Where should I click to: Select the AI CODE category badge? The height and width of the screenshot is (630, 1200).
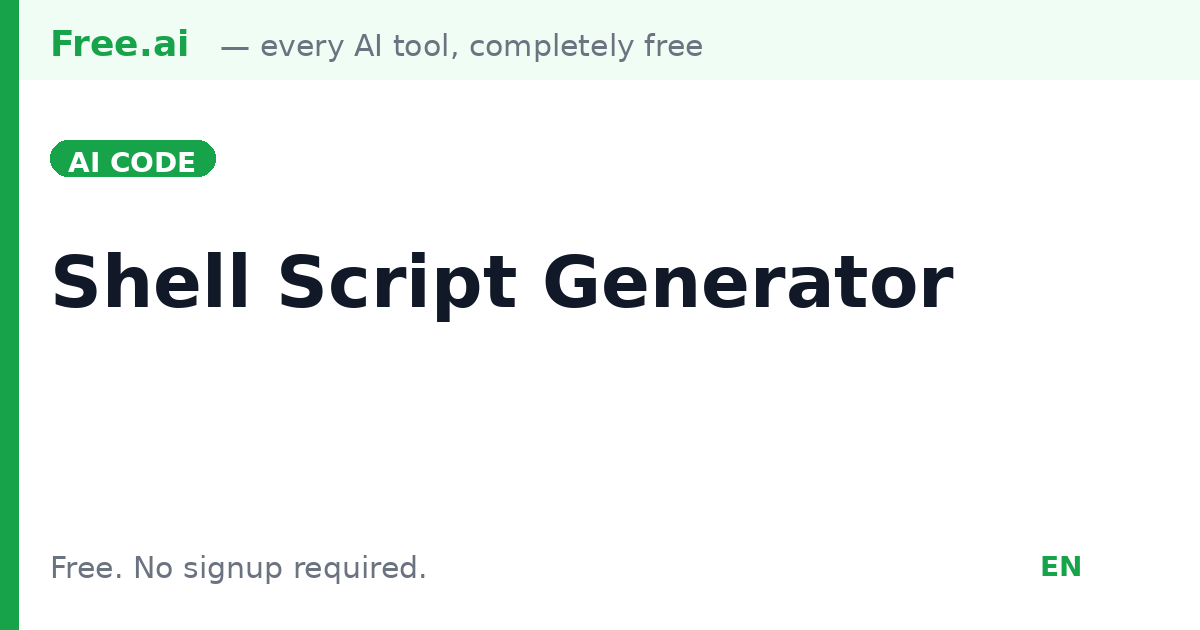coord(133,159)
